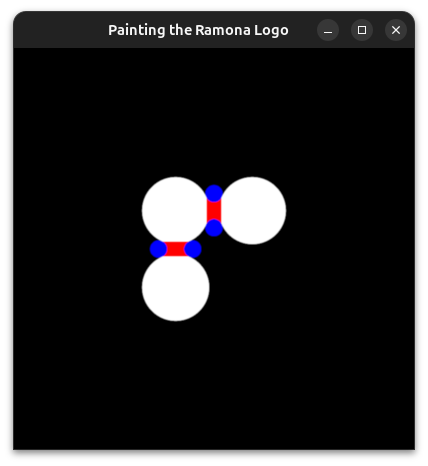
Task: Maximize the Ramona Logo window
Action: 362,30
